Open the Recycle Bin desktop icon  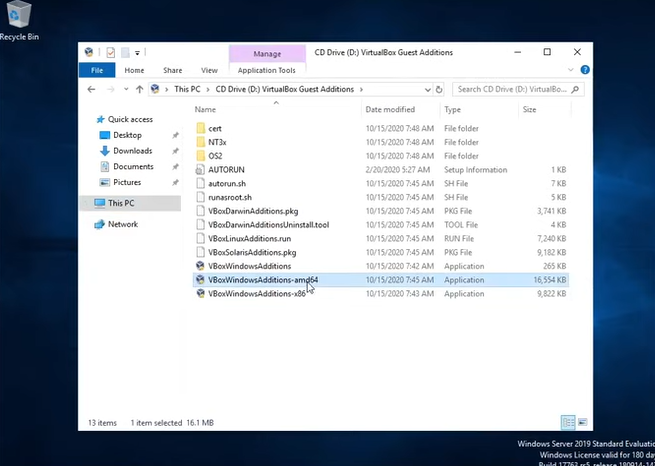tap(19, 21)
